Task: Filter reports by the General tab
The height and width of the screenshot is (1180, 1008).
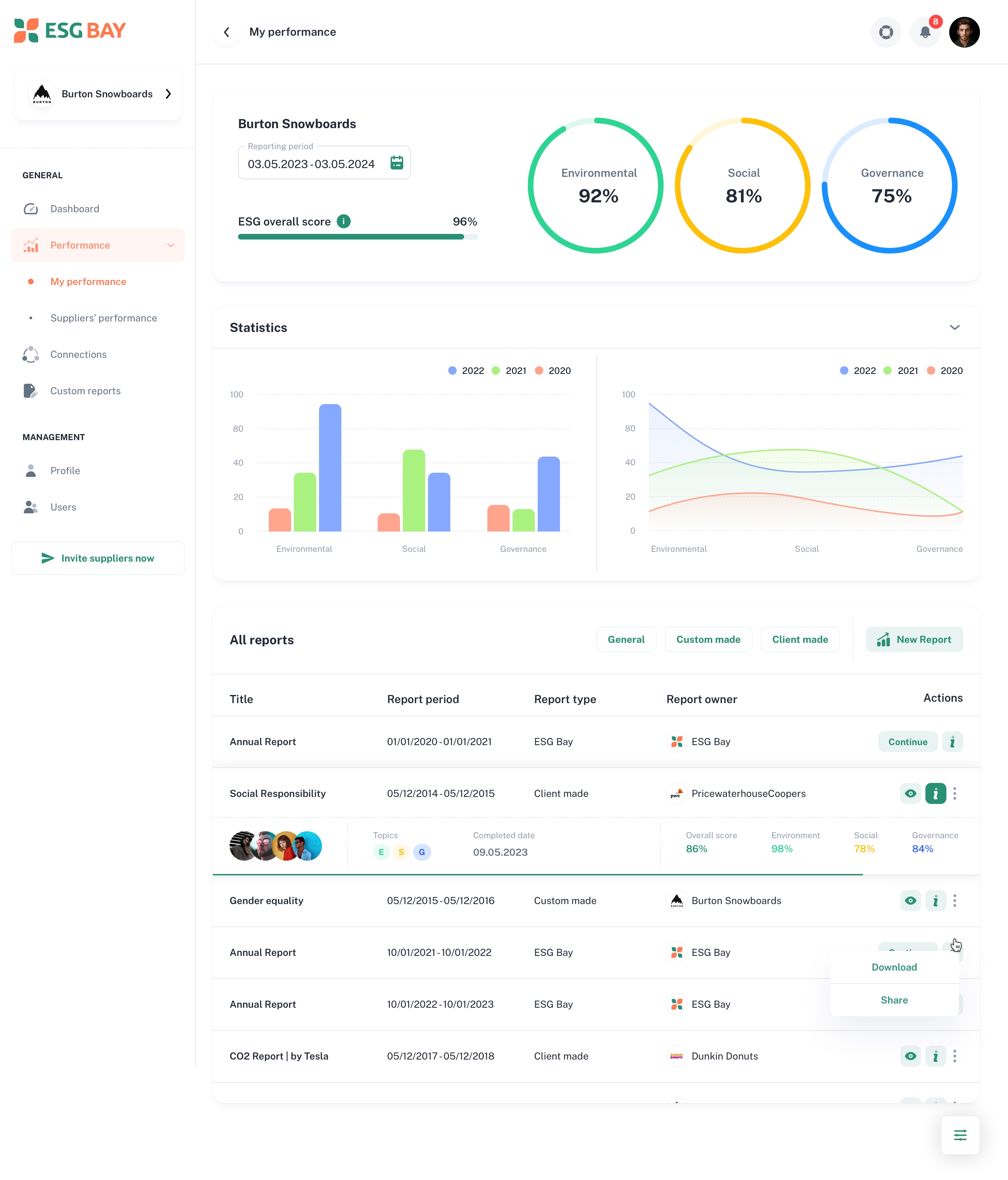Action: 626,640
